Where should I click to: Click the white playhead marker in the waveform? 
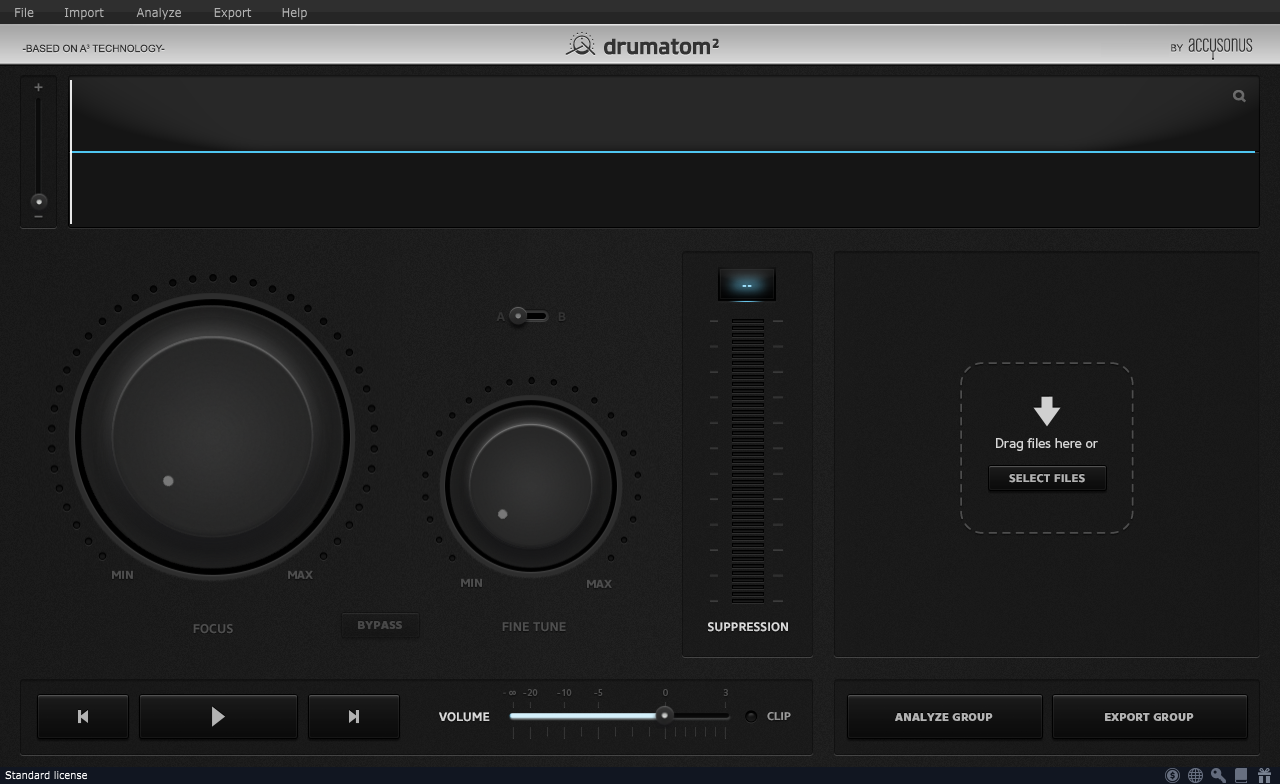[71, 152]
